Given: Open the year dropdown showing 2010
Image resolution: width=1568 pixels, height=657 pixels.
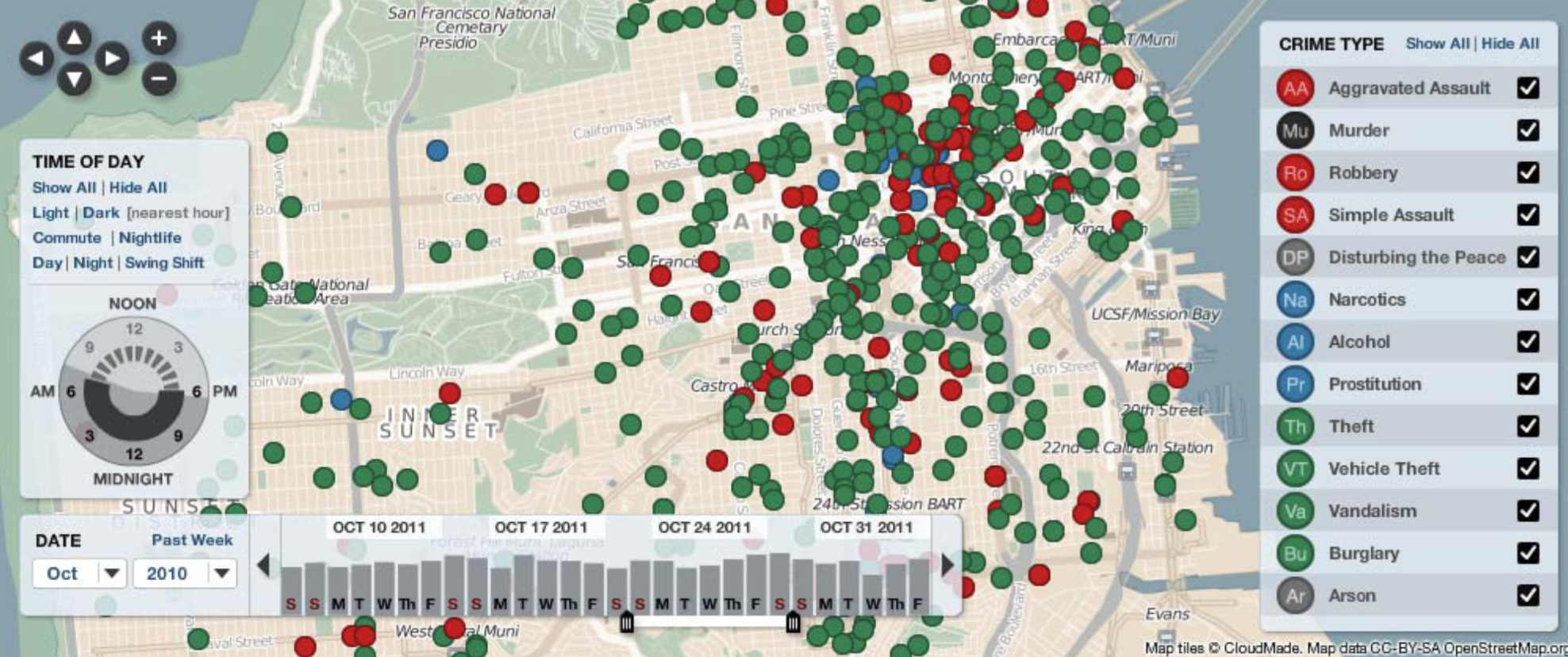Looking at the screenshot, I should [185, 573].
